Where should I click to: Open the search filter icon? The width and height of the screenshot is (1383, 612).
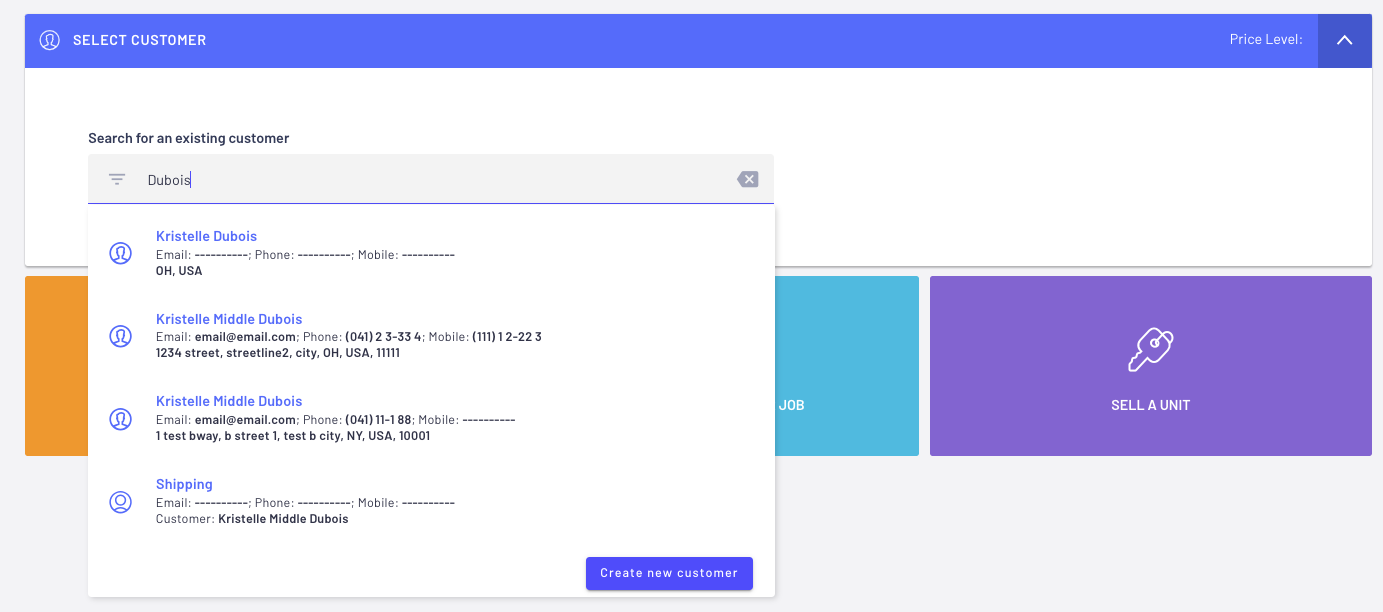click(x=117, y=180)
